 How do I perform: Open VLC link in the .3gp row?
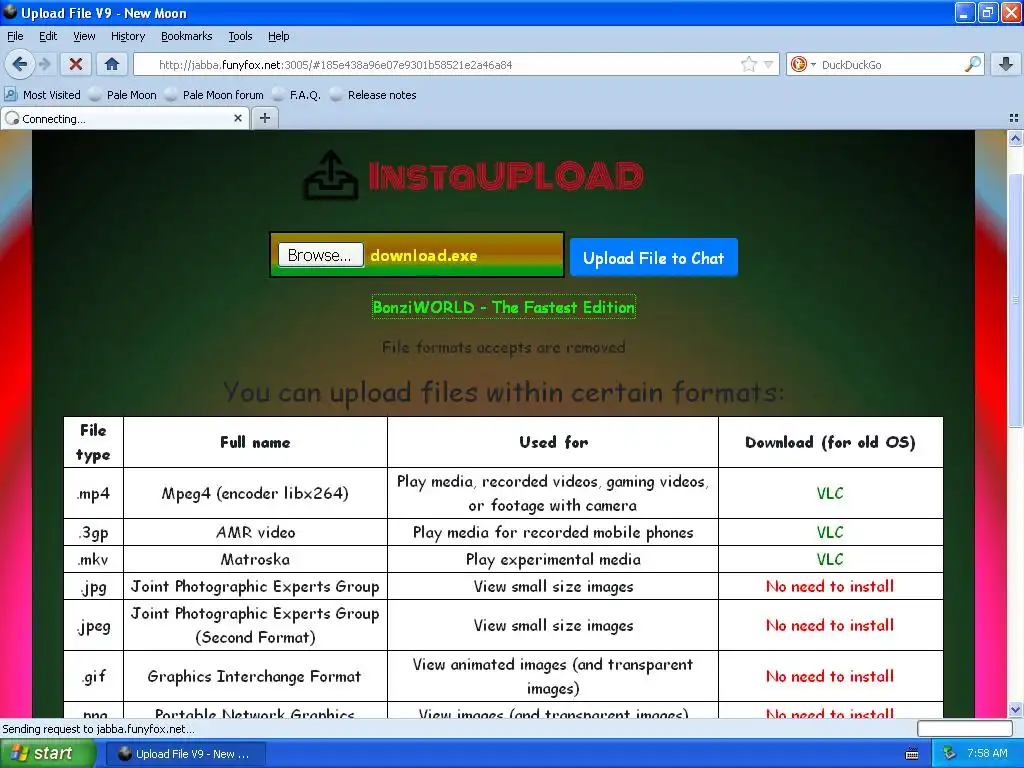(x=830, y=532)
